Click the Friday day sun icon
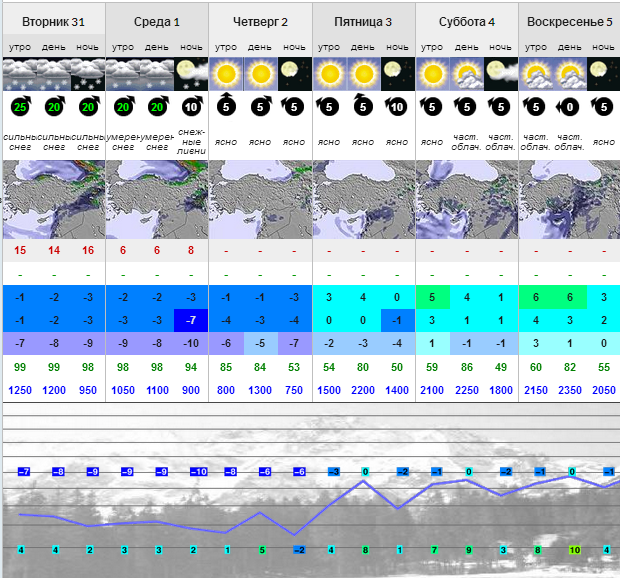This screenshot has height=578, width=620. pyautogui.click(x=363, y=74)
